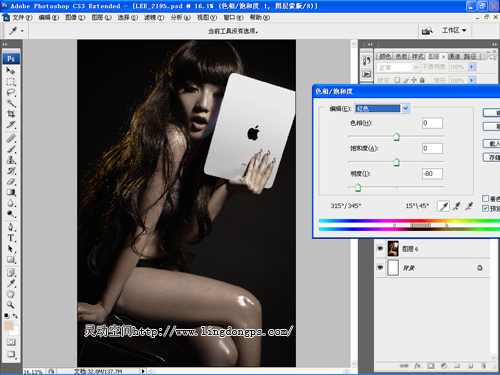Select the Rectangular Marquee tool
Image resolution: width=500 pixels, height=375 pixels.
[11, 82]
